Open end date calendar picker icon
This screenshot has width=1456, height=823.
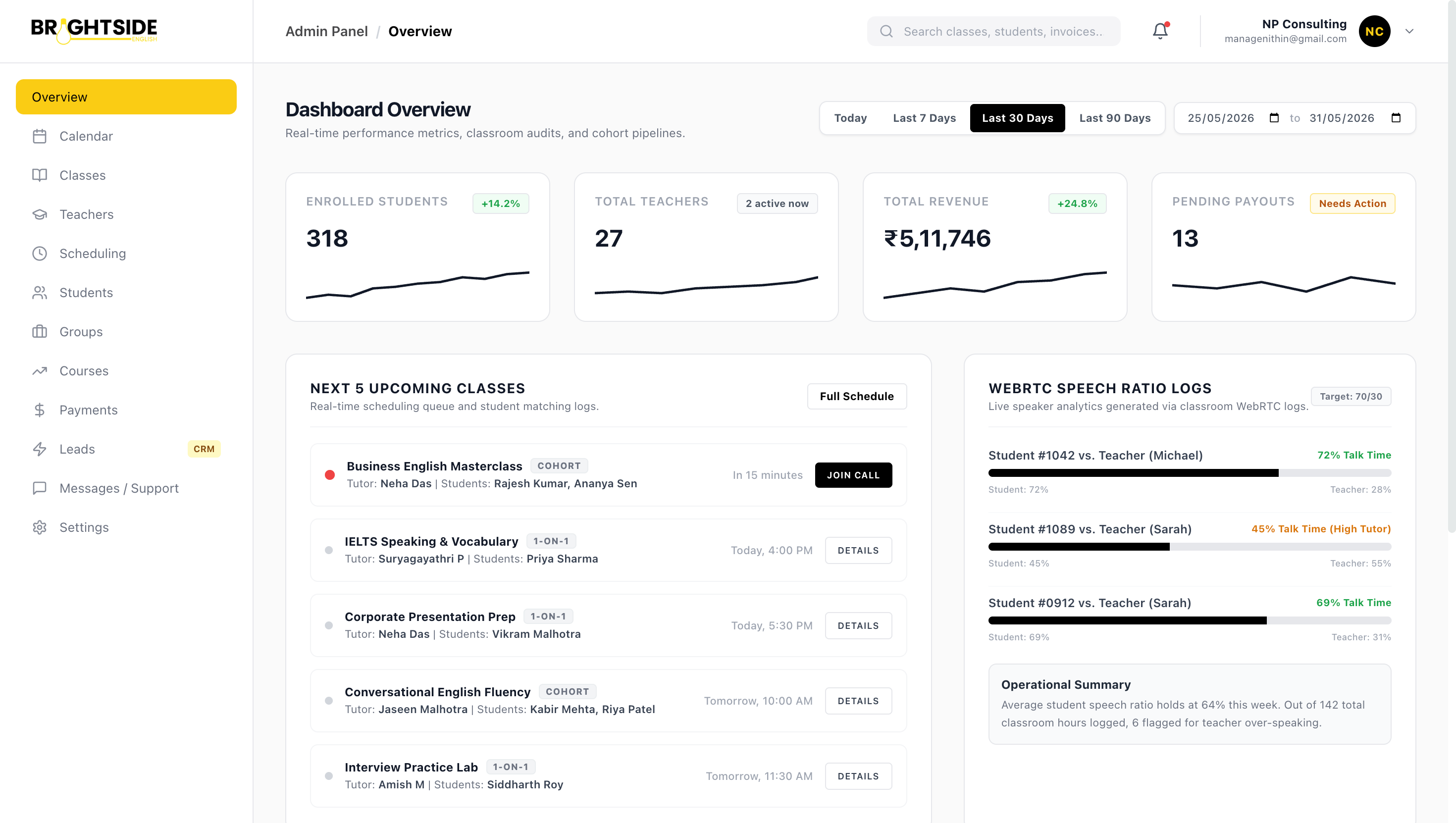point(1396,117)
